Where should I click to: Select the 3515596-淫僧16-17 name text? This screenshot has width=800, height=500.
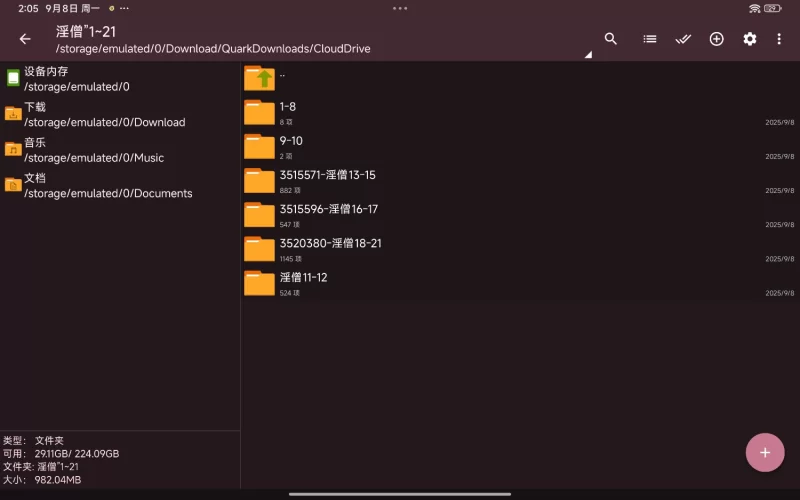coord(329,209)
